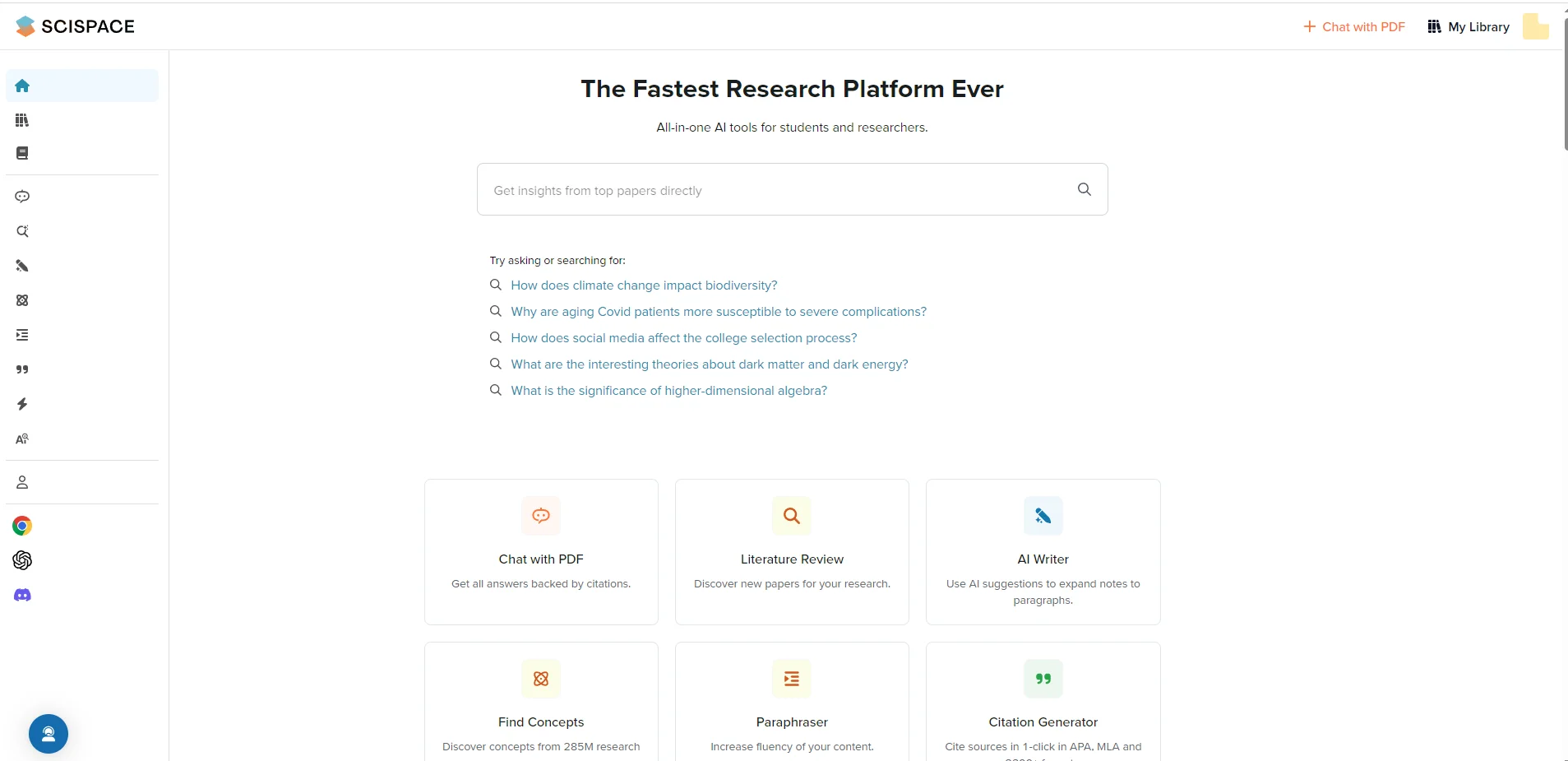Click the profile user icon in sidebar

coord(22,482)
